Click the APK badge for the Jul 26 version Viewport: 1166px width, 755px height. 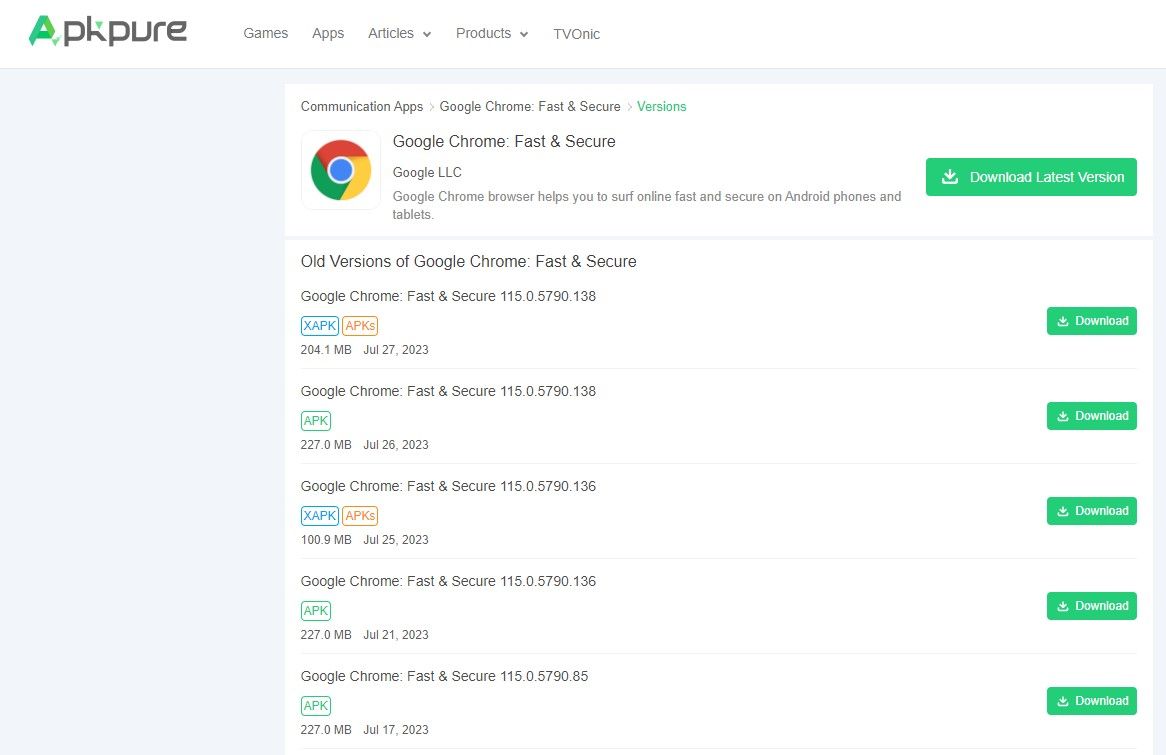coord(315,420)
